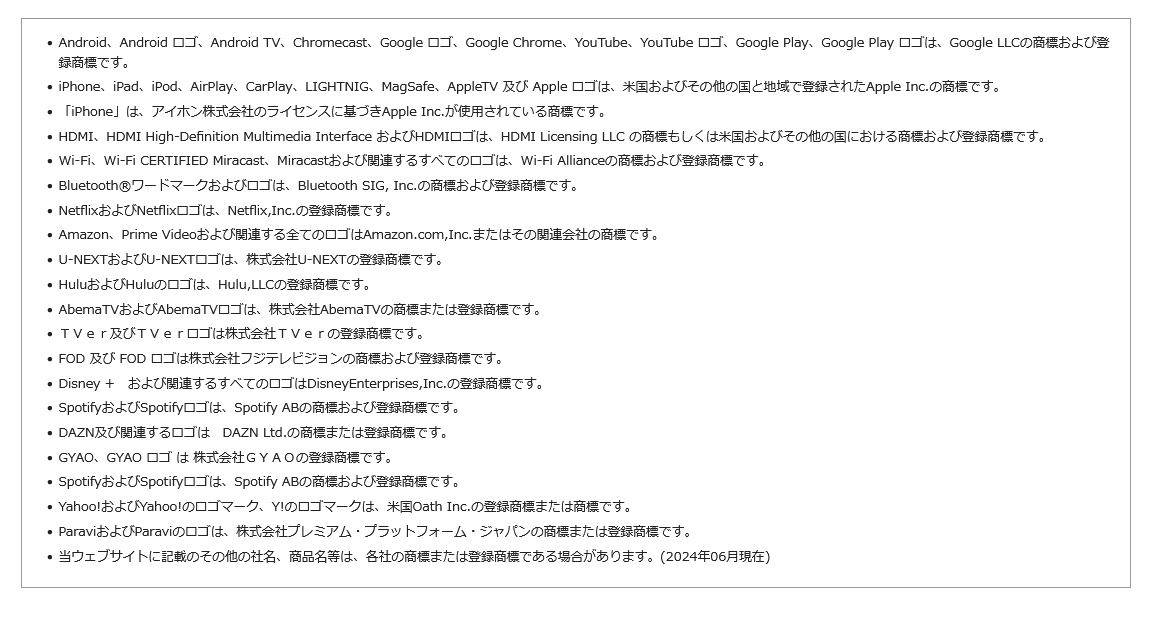Image resolution: width=1150 pixels, height=620 pixels.
Task: Select the 株式会社ＴＶｅｒ trademark line
Action: pyautogui.click(x=242, y=334)
